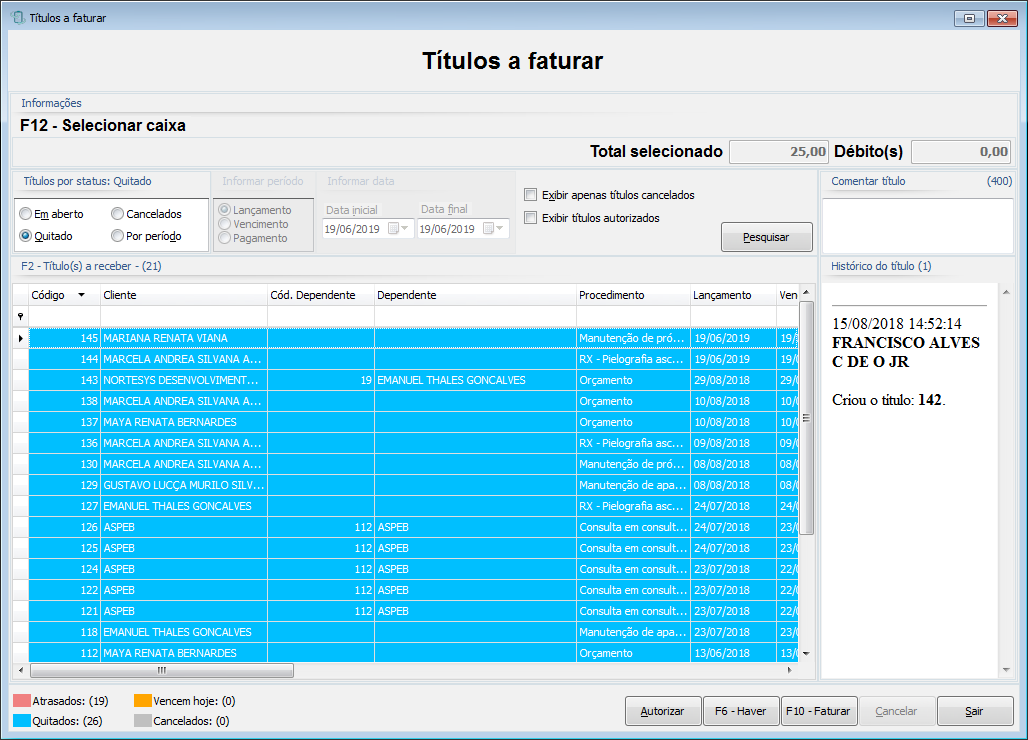Click the Vencem hoje orange swatch
Screen dimensions: 1028x740
(142, 701)
